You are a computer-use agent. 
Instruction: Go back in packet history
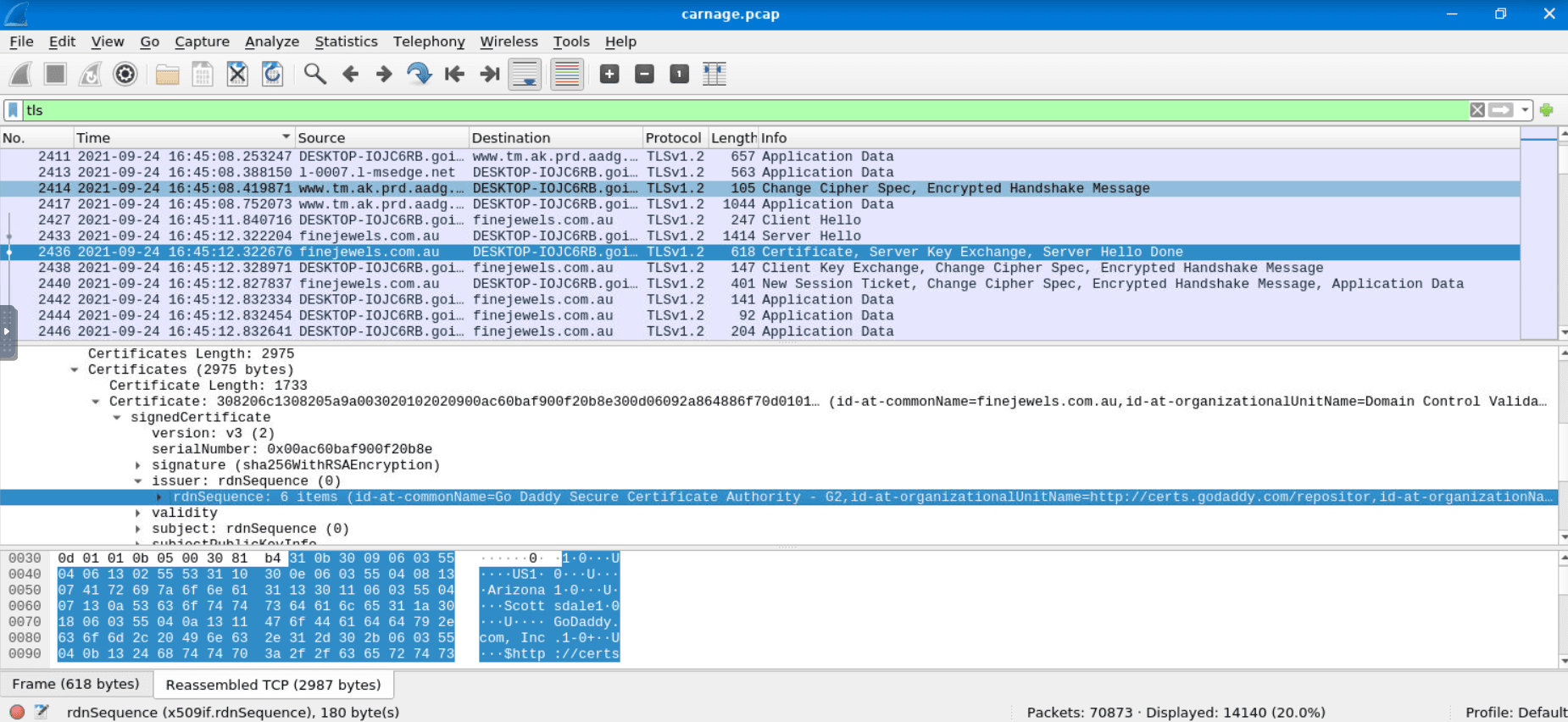click(x=350, y=75)
